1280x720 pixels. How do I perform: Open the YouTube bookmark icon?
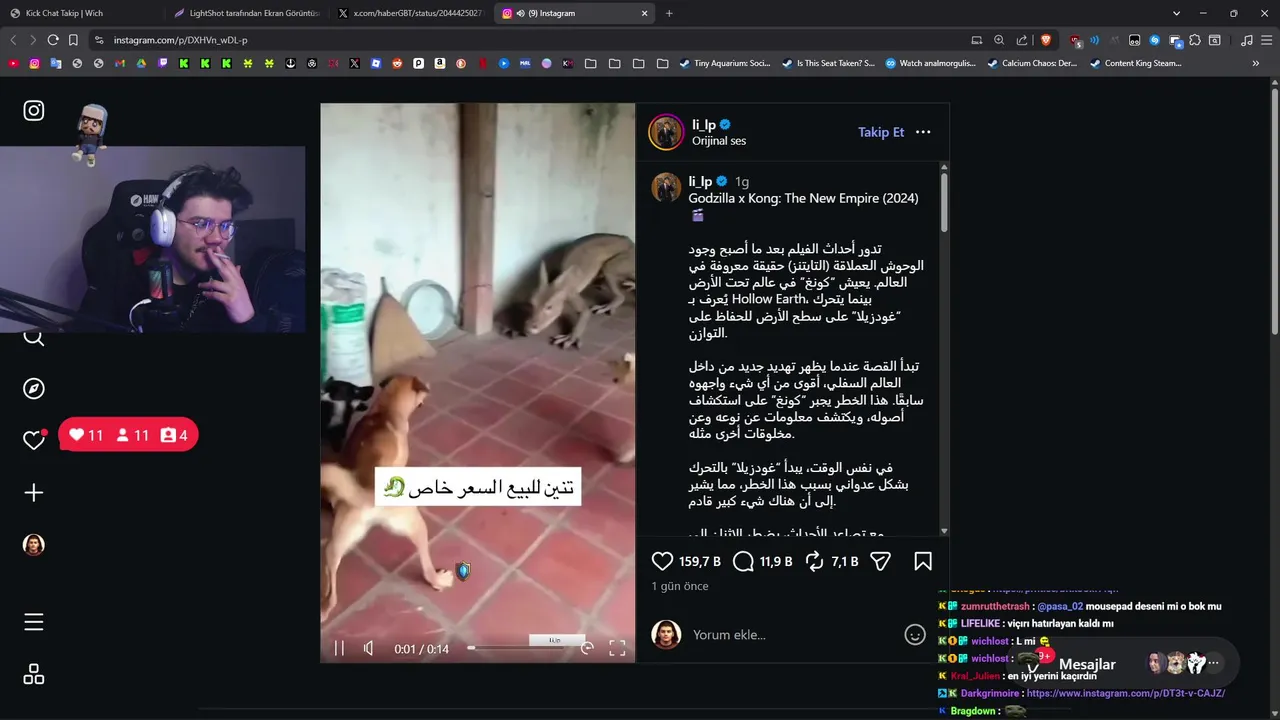click(13, 63)
